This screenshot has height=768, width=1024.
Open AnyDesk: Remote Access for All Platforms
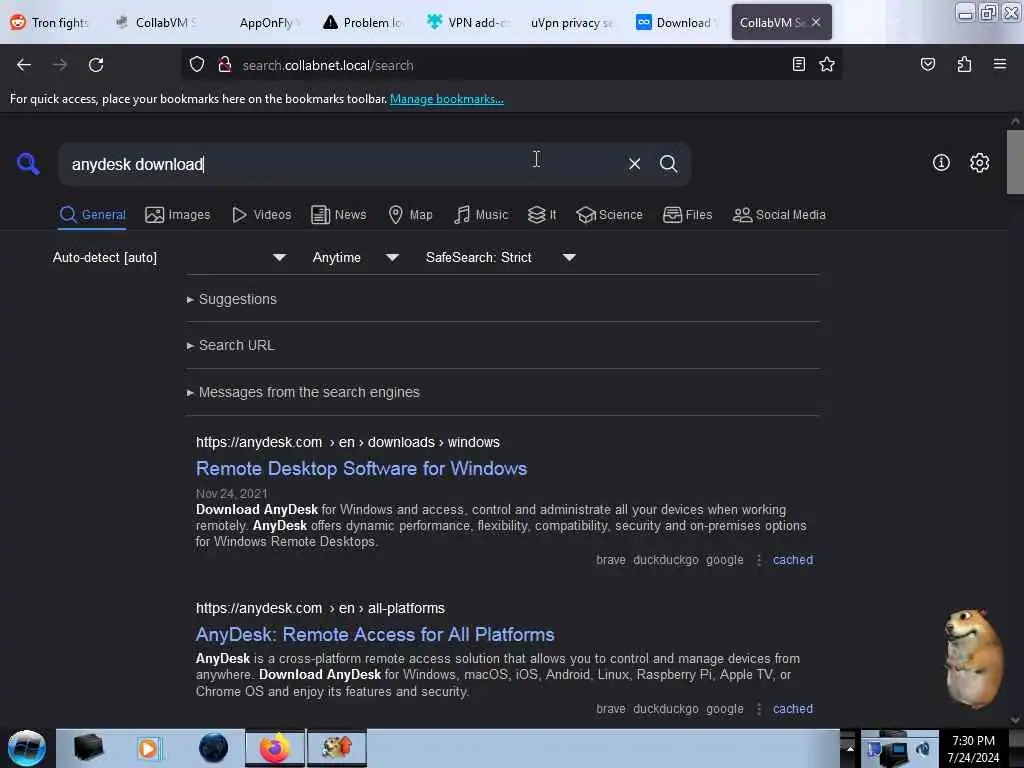click(375, 634)
